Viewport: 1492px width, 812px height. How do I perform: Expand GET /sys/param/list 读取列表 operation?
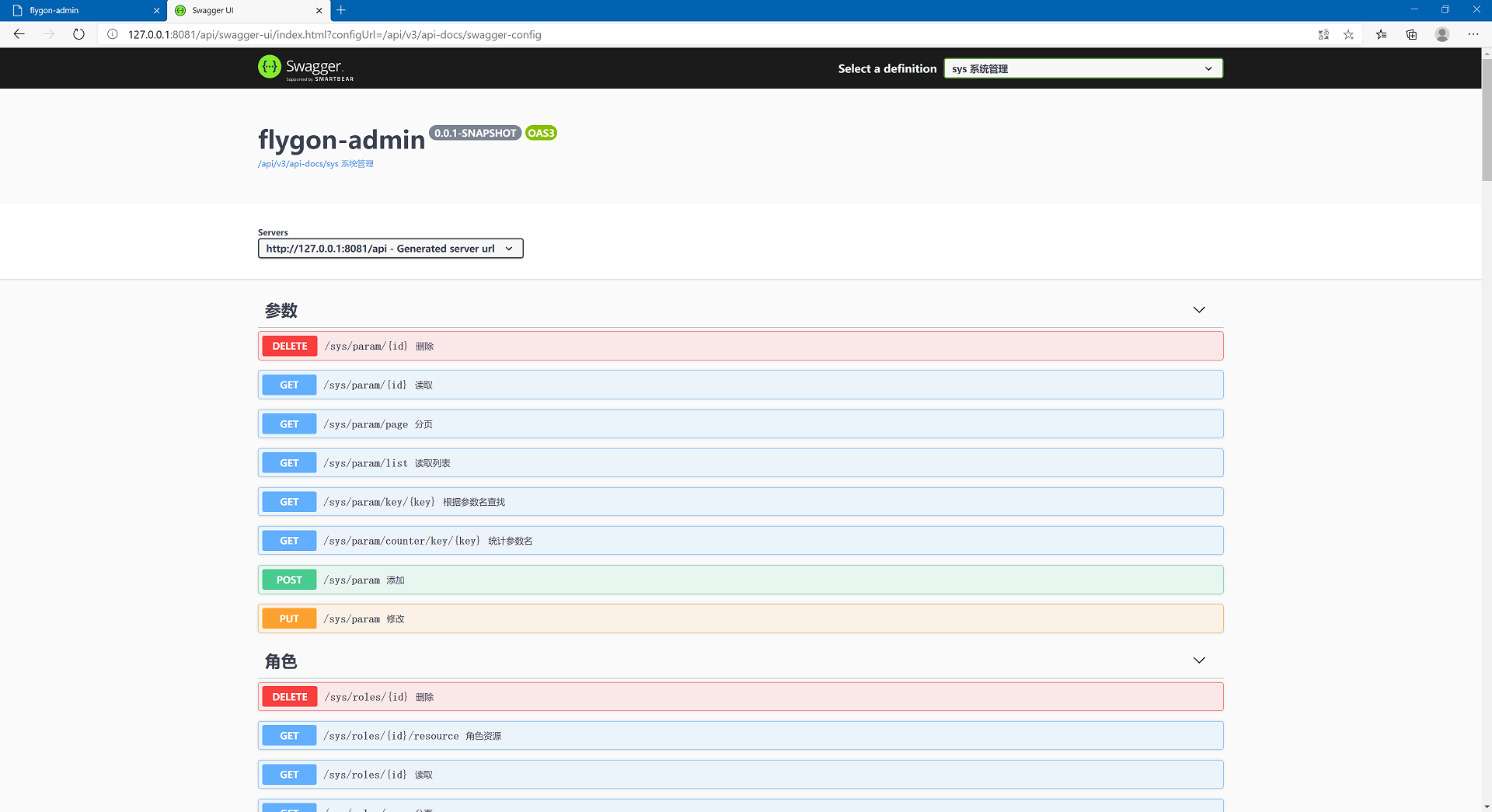tap(741, 463)
